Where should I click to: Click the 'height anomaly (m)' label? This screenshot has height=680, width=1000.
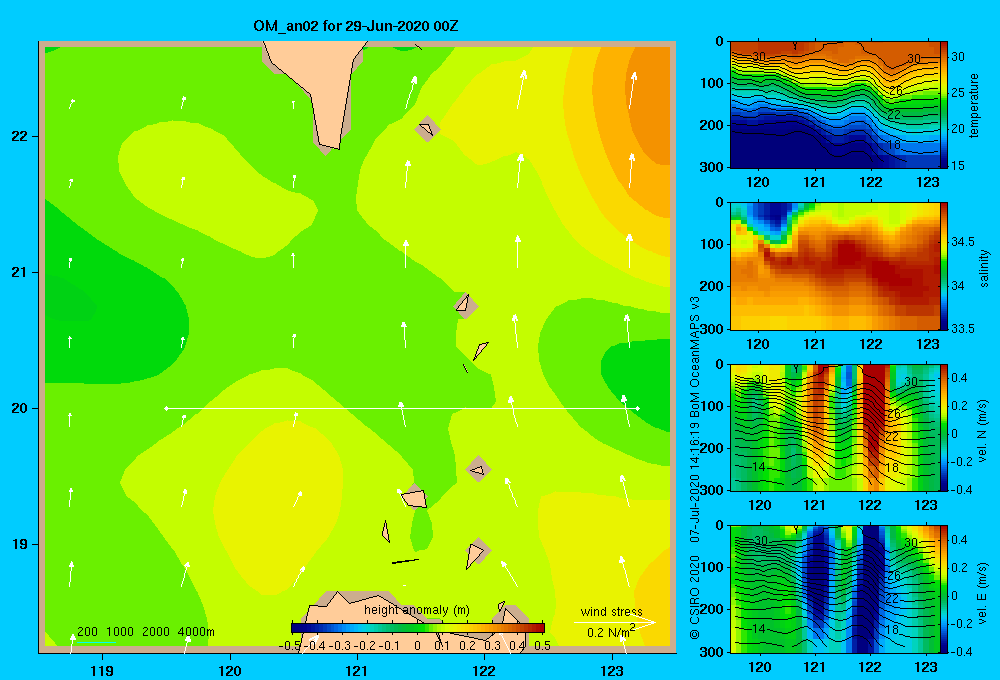coord(416,610)
